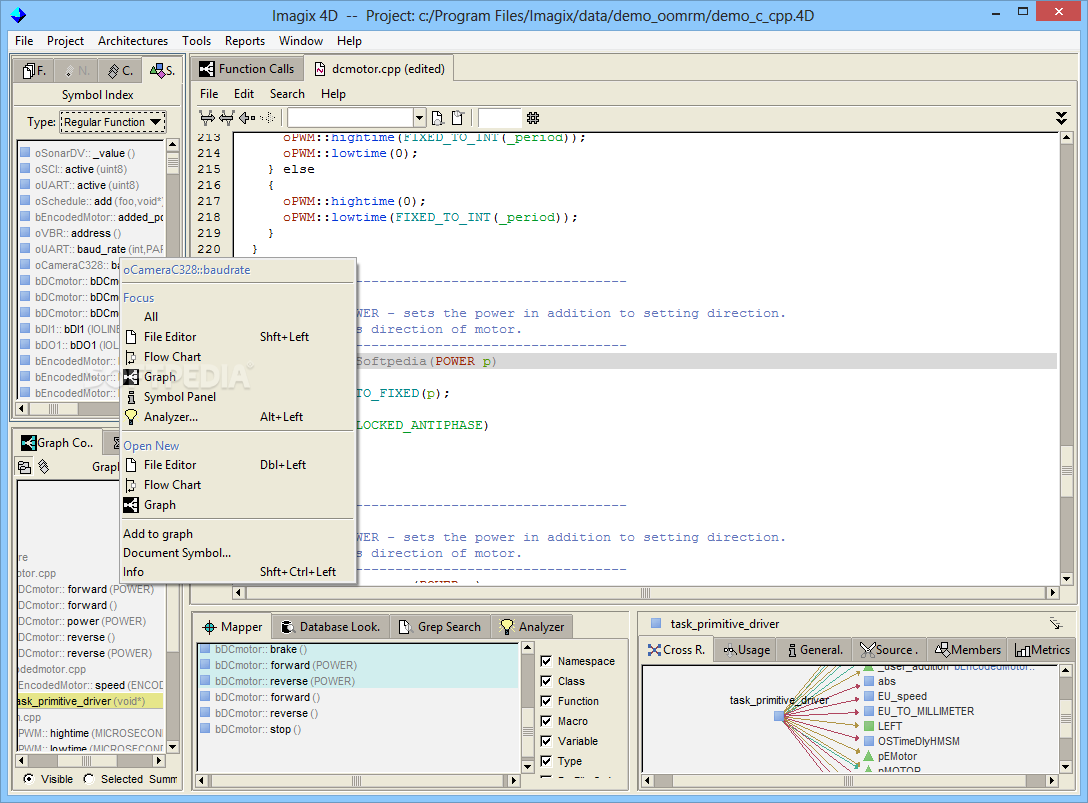Click the left arrow back icon in editor toolbar

coord(246,117)
